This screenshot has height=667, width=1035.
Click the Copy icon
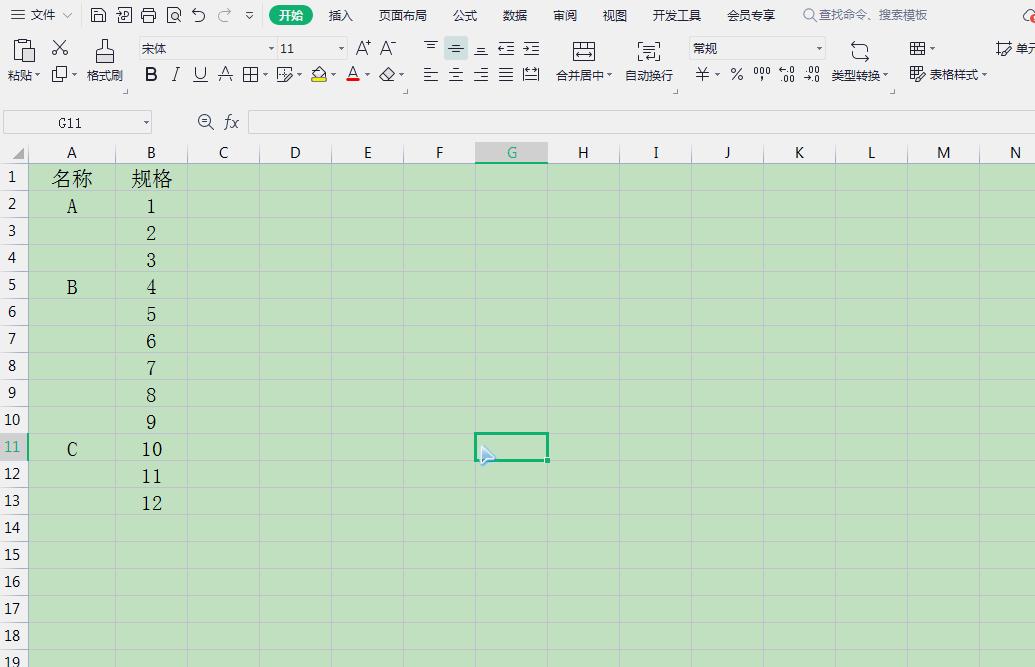click(x=59, y=74)
